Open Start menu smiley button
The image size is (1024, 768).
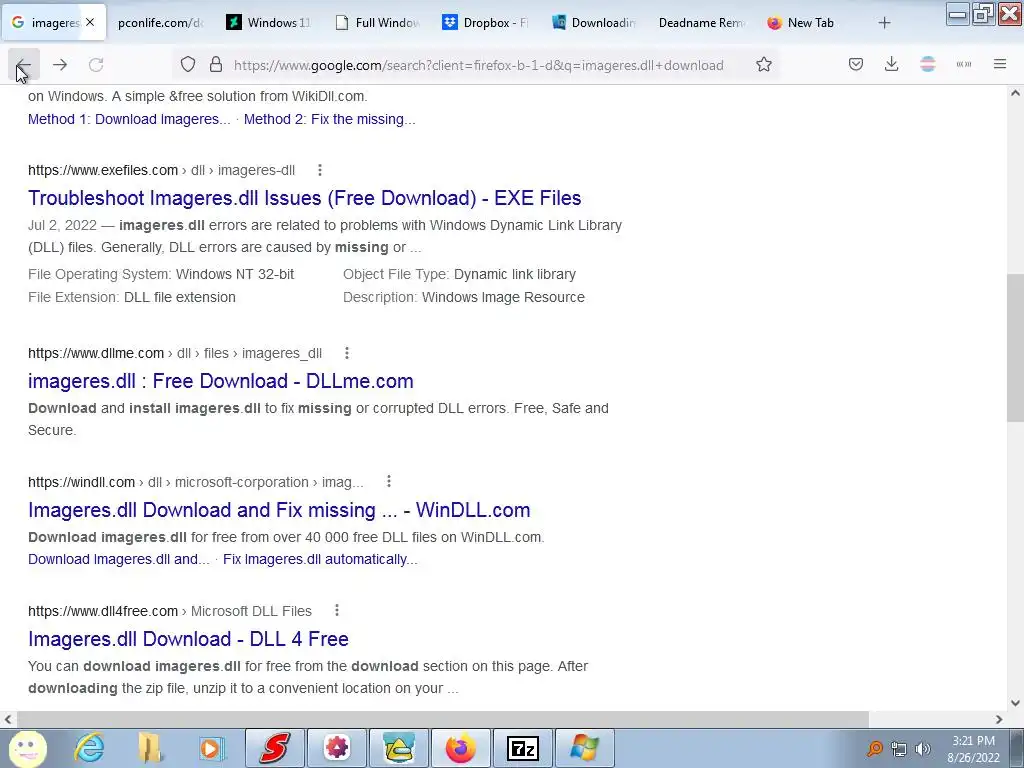pos(27,748)
